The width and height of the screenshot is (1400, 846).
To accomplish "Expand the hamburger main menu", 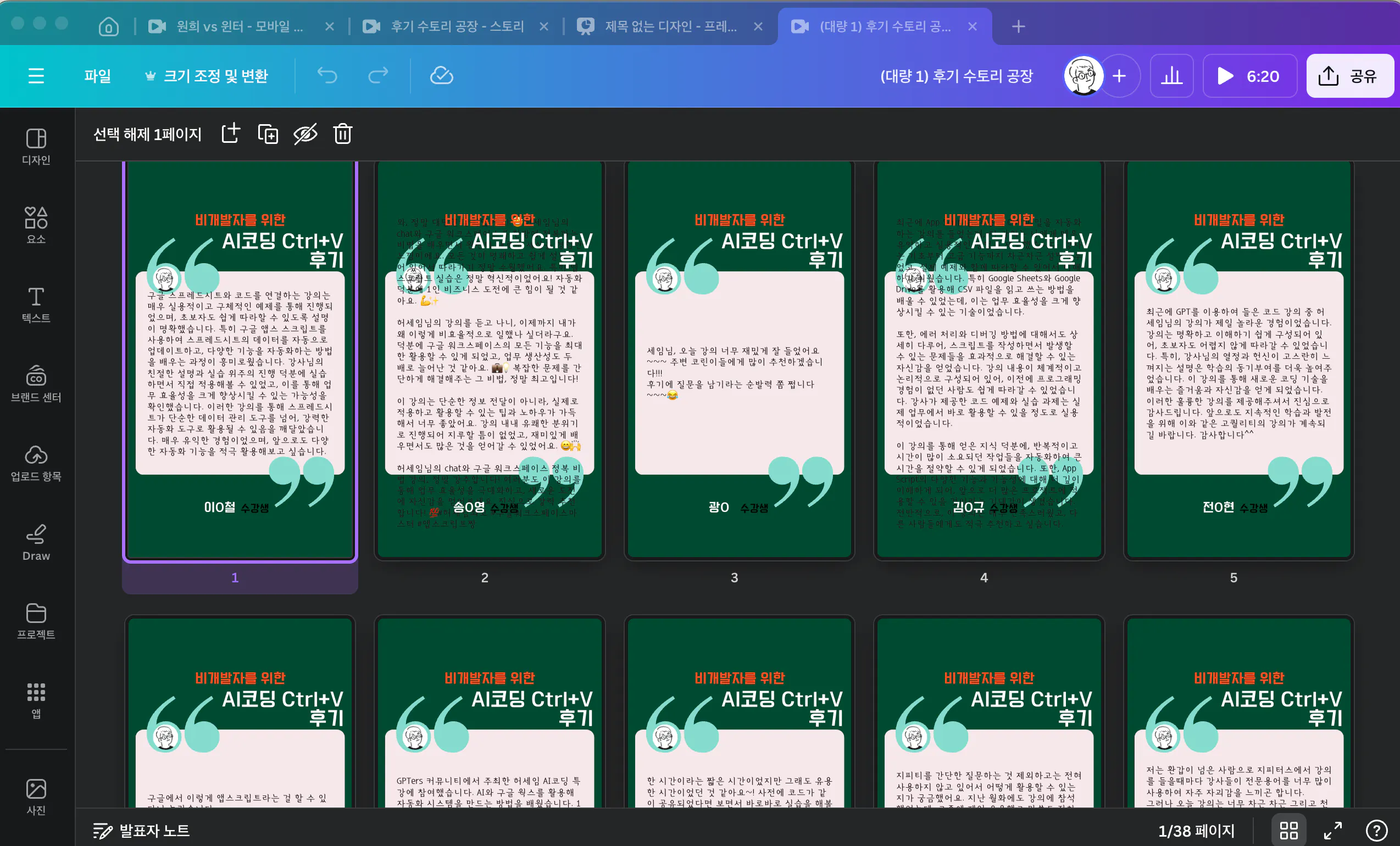I will coord(36,76).
